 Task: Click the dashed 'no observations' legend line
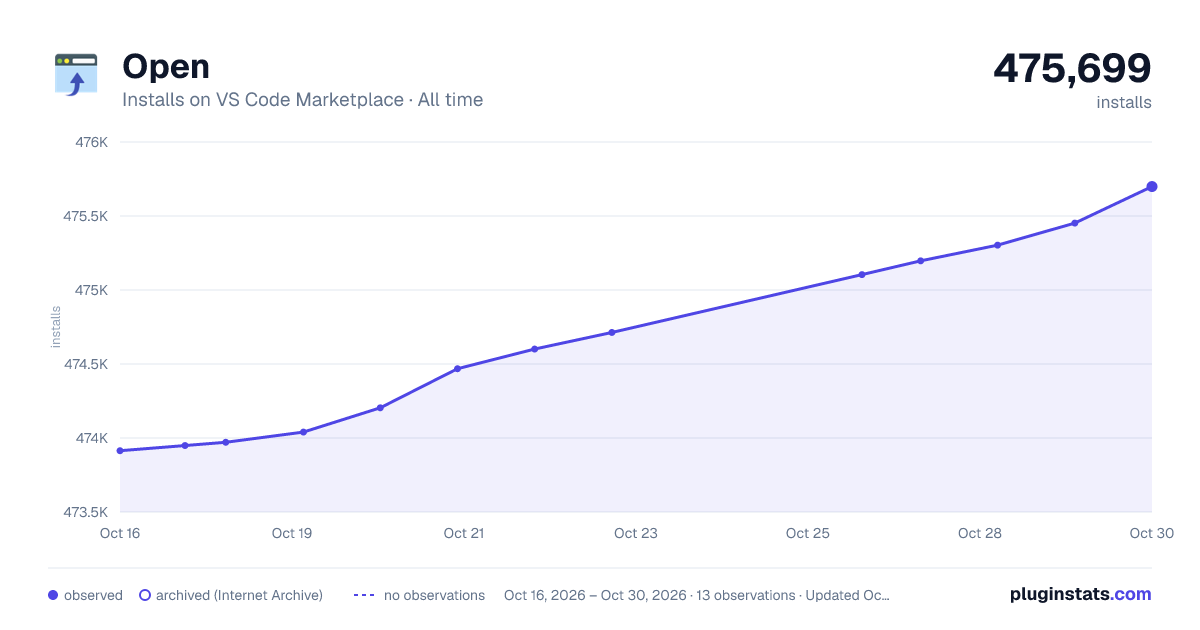pos(364,595)
